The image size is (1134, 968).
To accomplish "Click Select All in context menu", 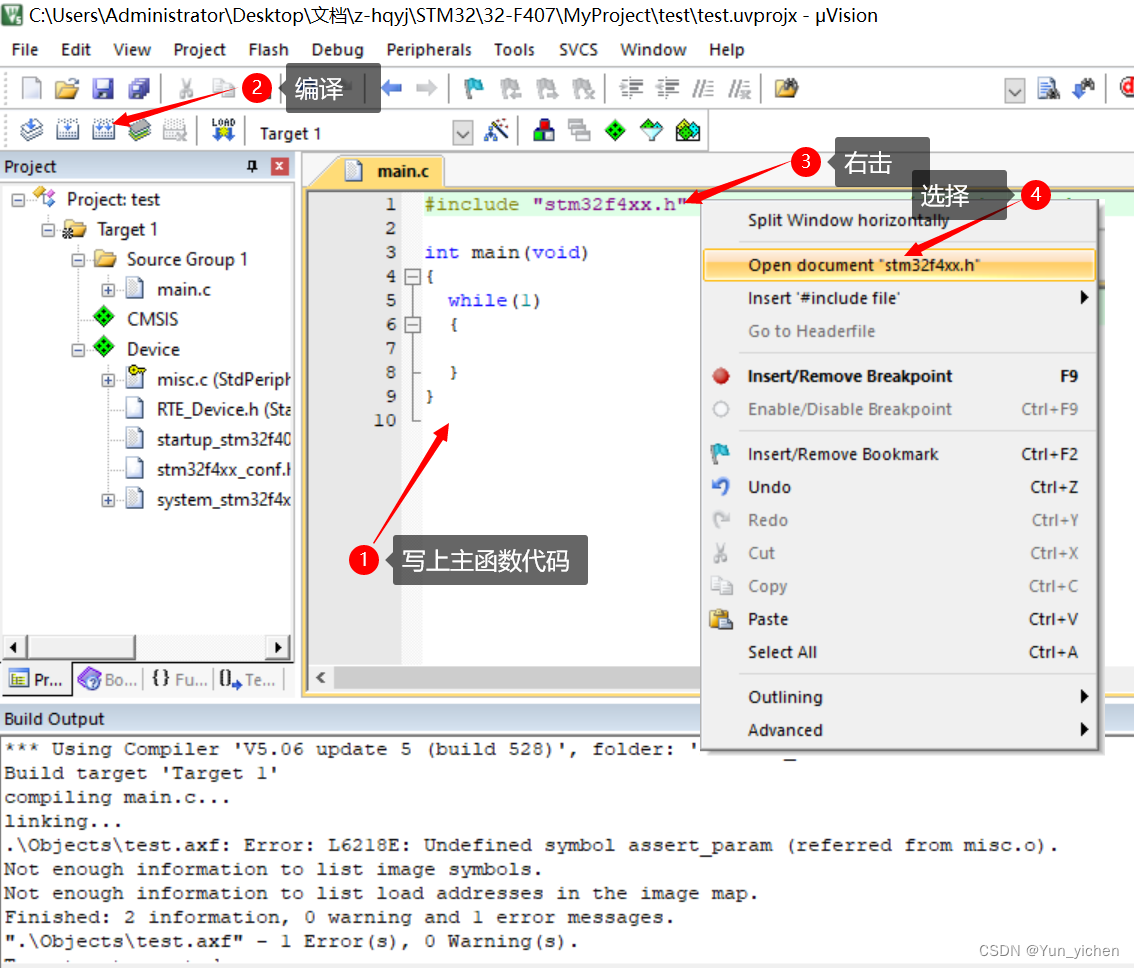I will coord(900,653).
